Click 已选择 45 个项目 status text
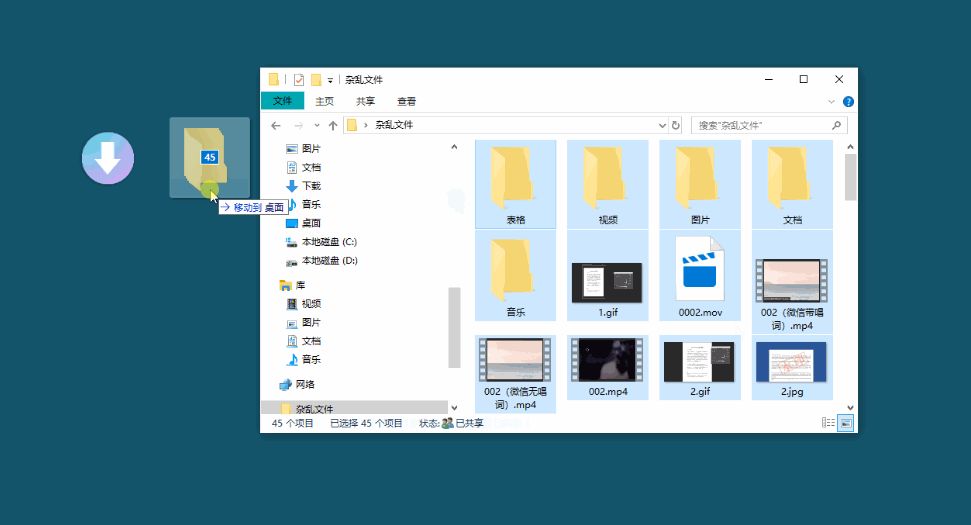Image resolution: width=971 pixels, height=525 pixels. click(x=366, y=423)
